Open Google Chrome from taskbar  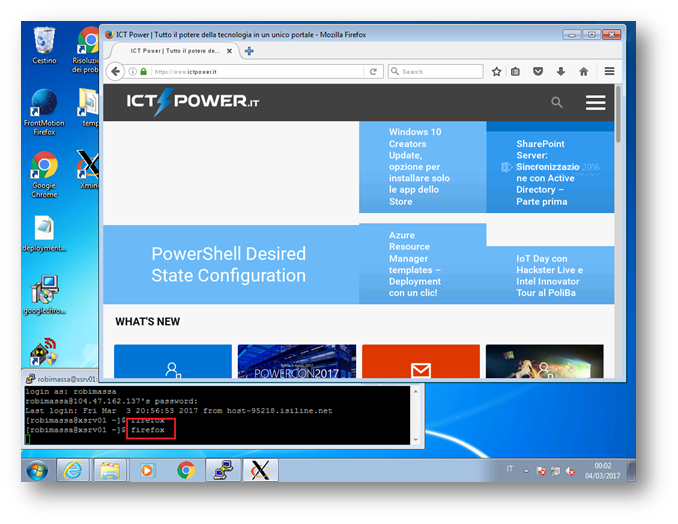click(186, 470)
